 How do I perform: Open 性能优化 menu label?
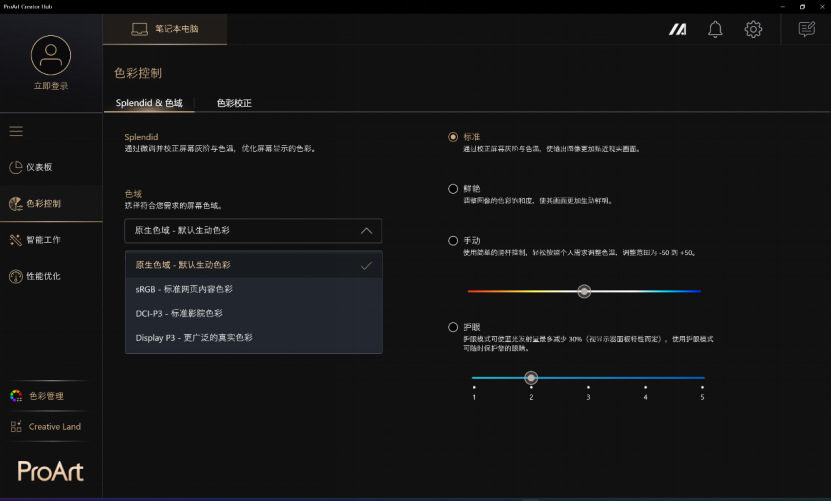coord(43,277)
